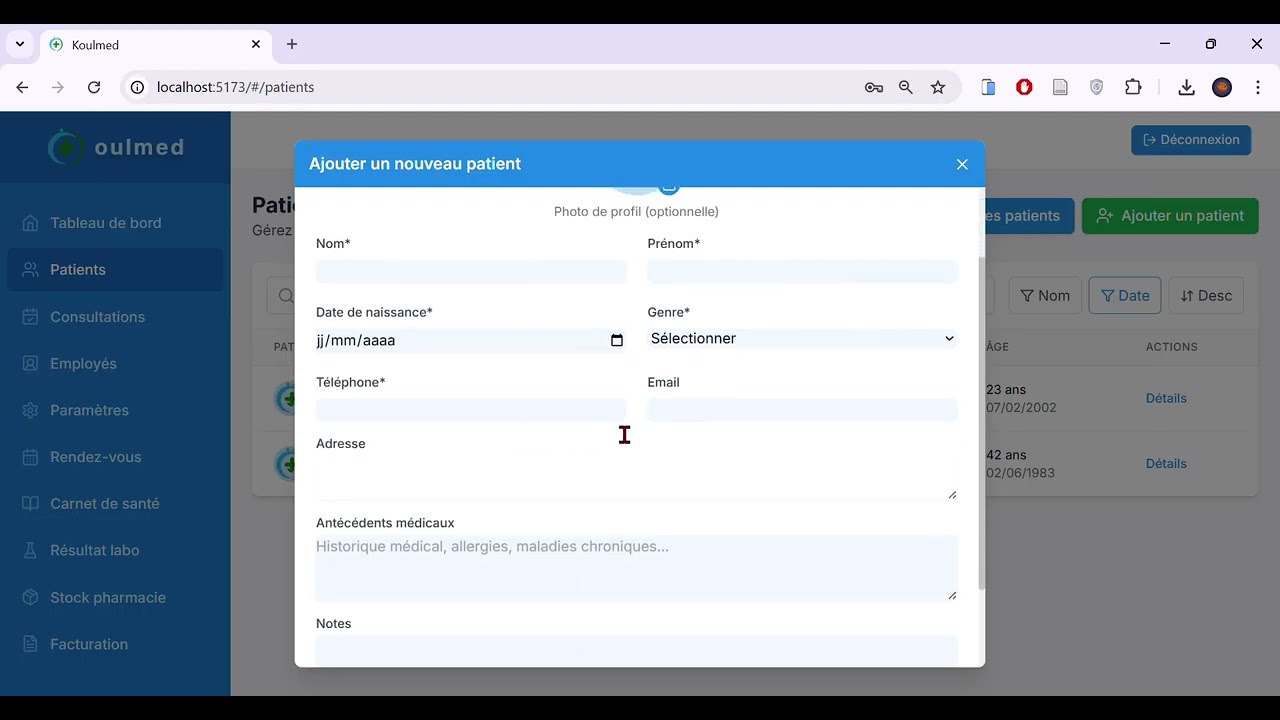Click the Notes text area
Screen dimensions: 1280x720
636,651
